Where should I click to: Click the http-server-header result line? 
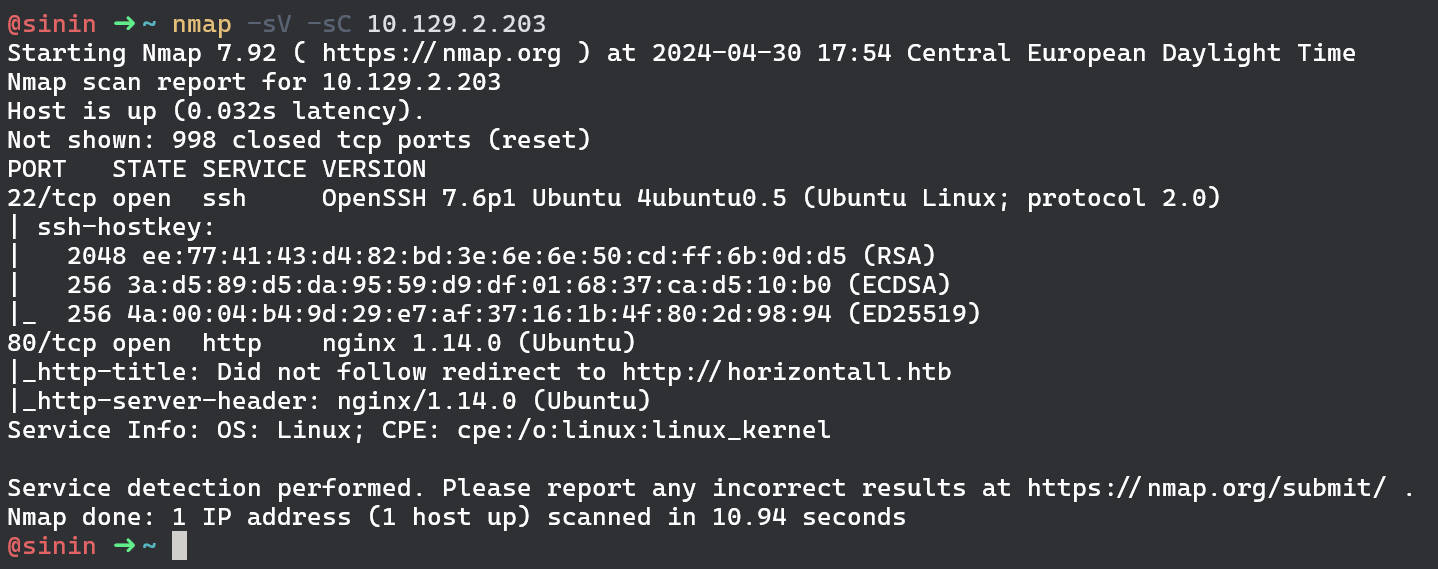coord(330,402)
